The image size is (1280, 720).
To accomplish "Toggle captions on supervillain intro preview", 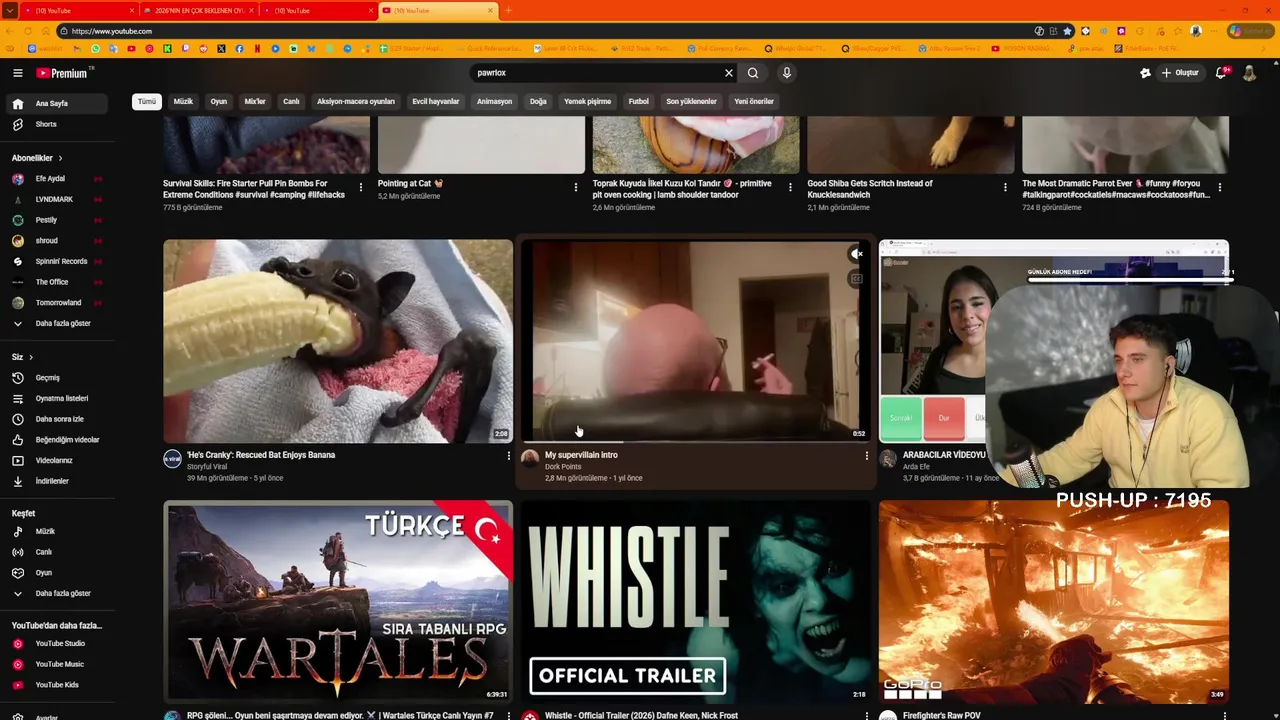I will [856, 279].
